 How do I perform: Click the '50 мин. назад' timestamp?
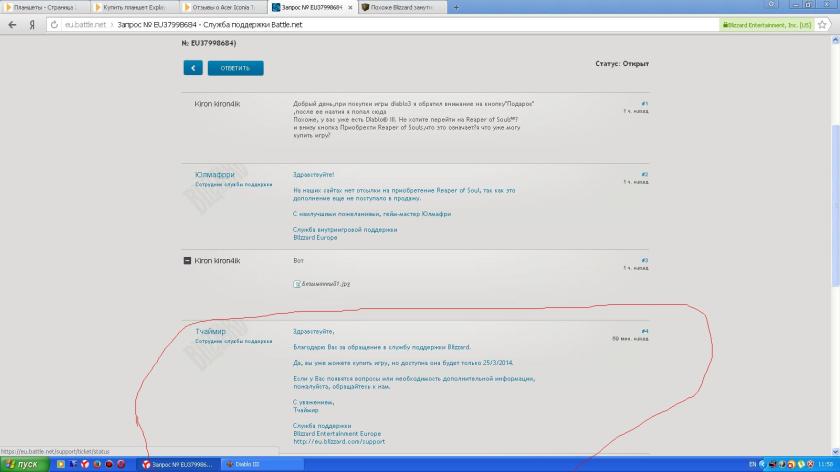630,339
